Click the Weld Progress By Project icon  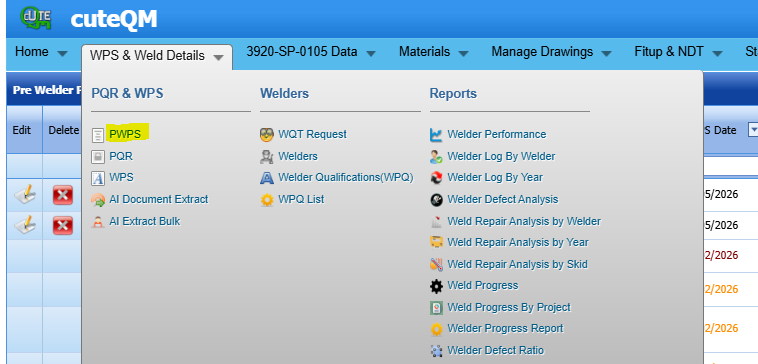pyautogui.click(x=436, y=308)
